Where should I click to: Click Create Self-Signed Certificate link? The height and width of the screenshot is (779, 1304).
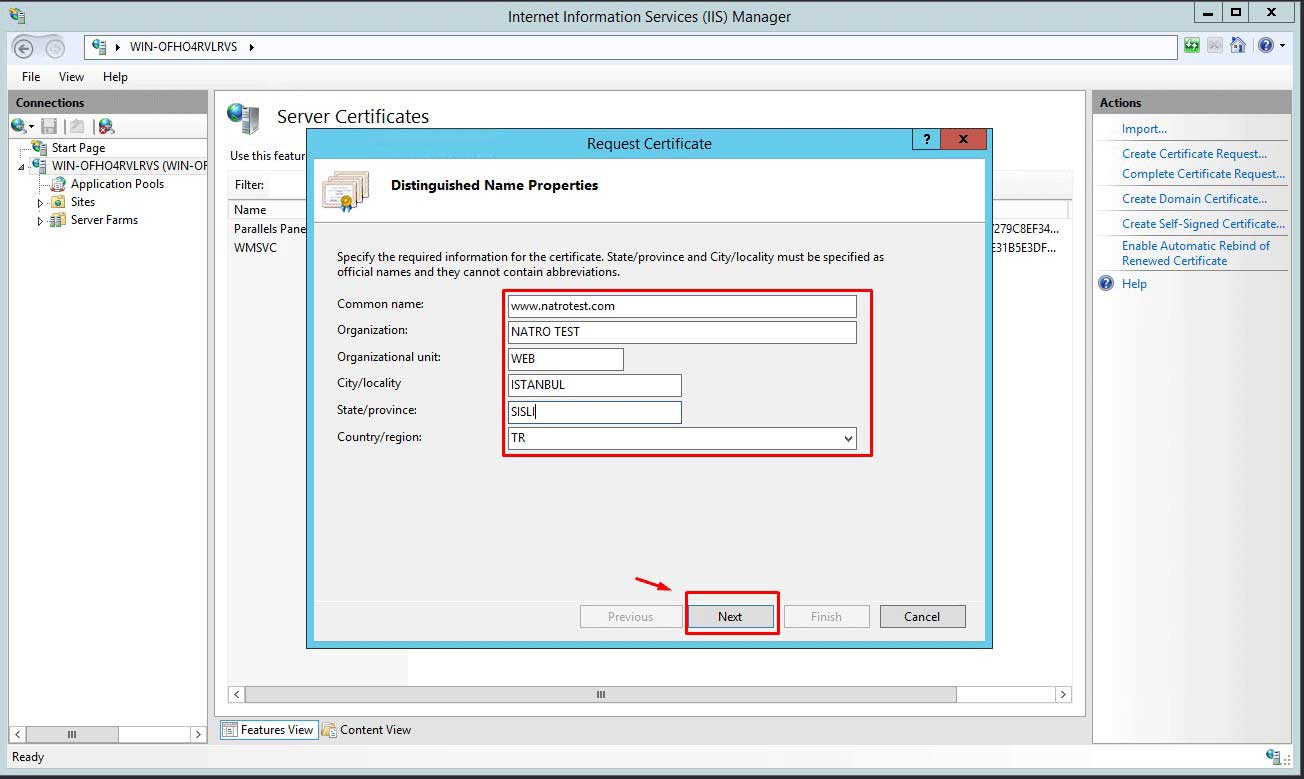(x=1202, y=224)
